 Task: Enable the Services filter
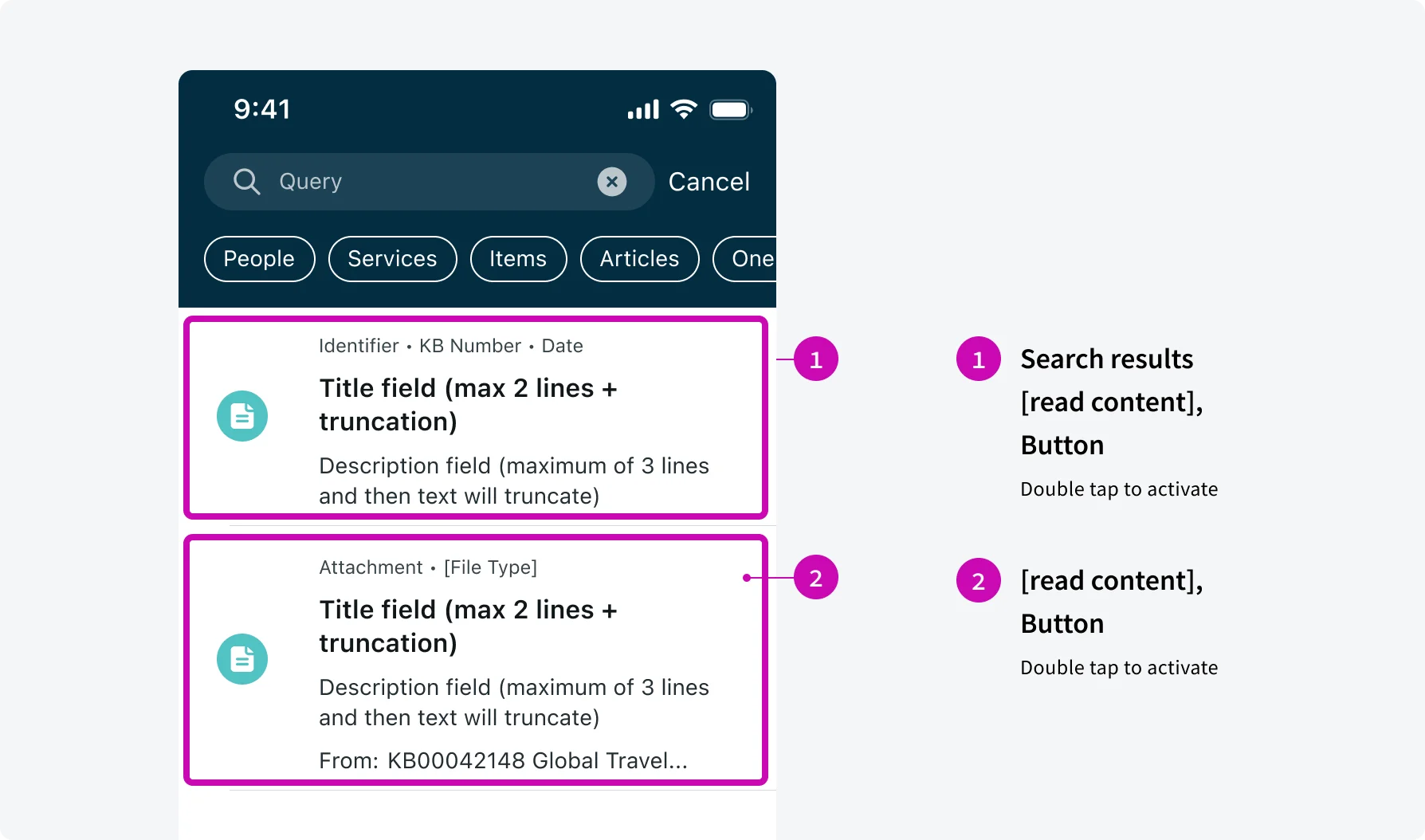point(392,258)
